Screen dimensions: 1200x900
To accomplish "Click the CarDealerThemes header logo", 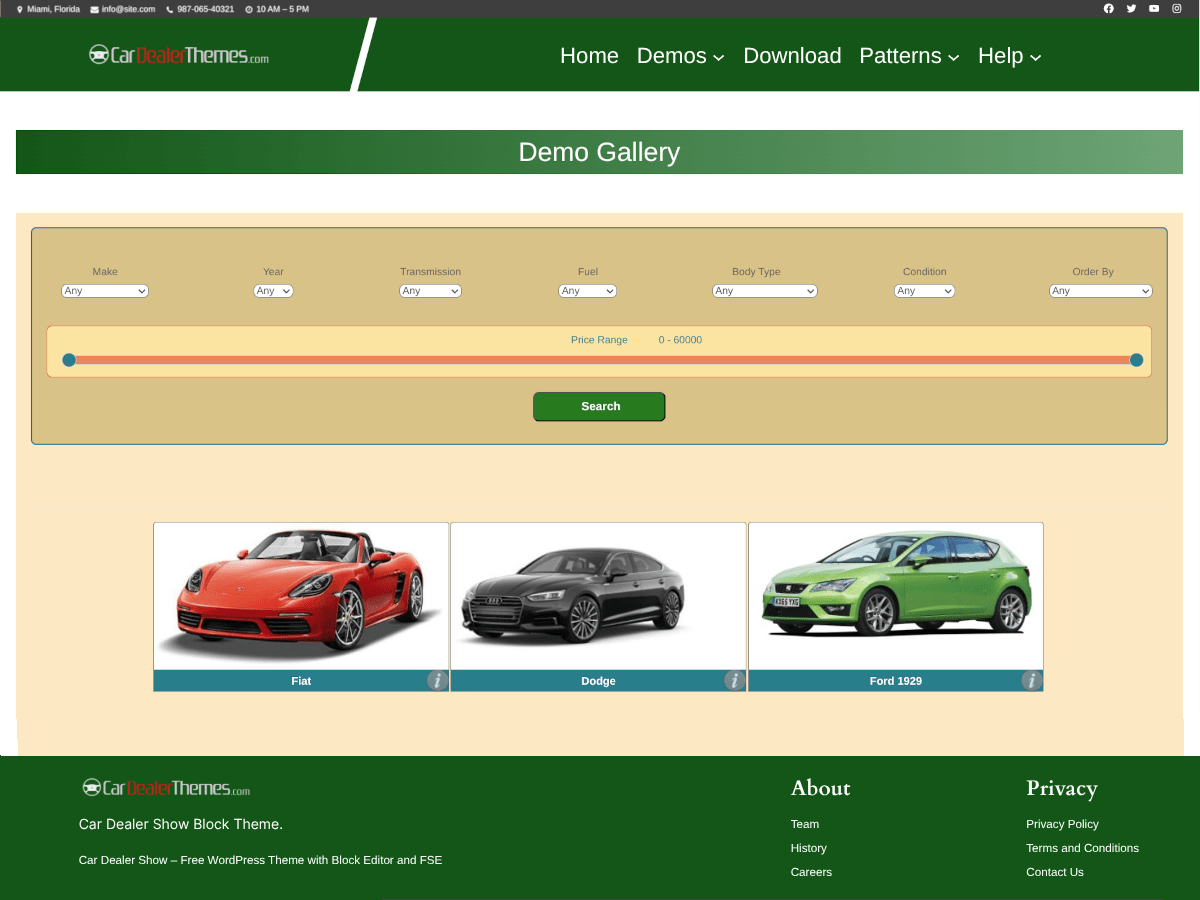I will point(179,55).
